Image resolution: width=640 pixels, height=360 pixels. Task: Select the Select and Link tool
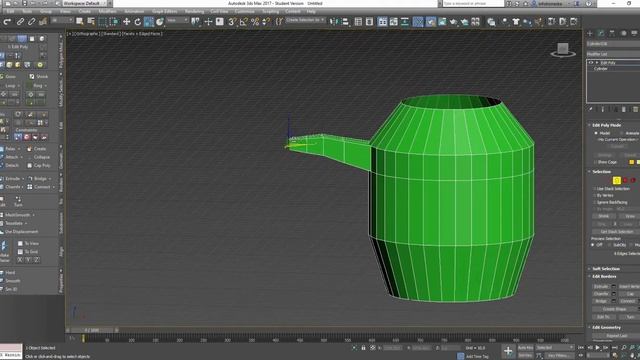point(20,22)
